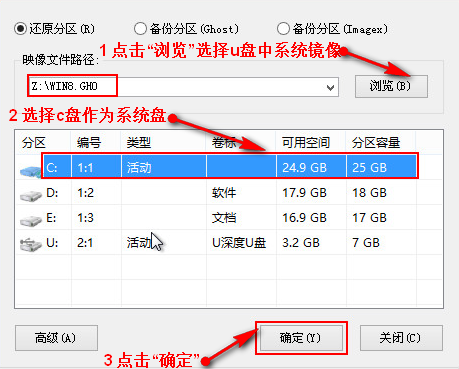The image size is (459, 369).
Task: Click the 7 GB capacity value
Action: pyautogui.click(x=366, y=243)
